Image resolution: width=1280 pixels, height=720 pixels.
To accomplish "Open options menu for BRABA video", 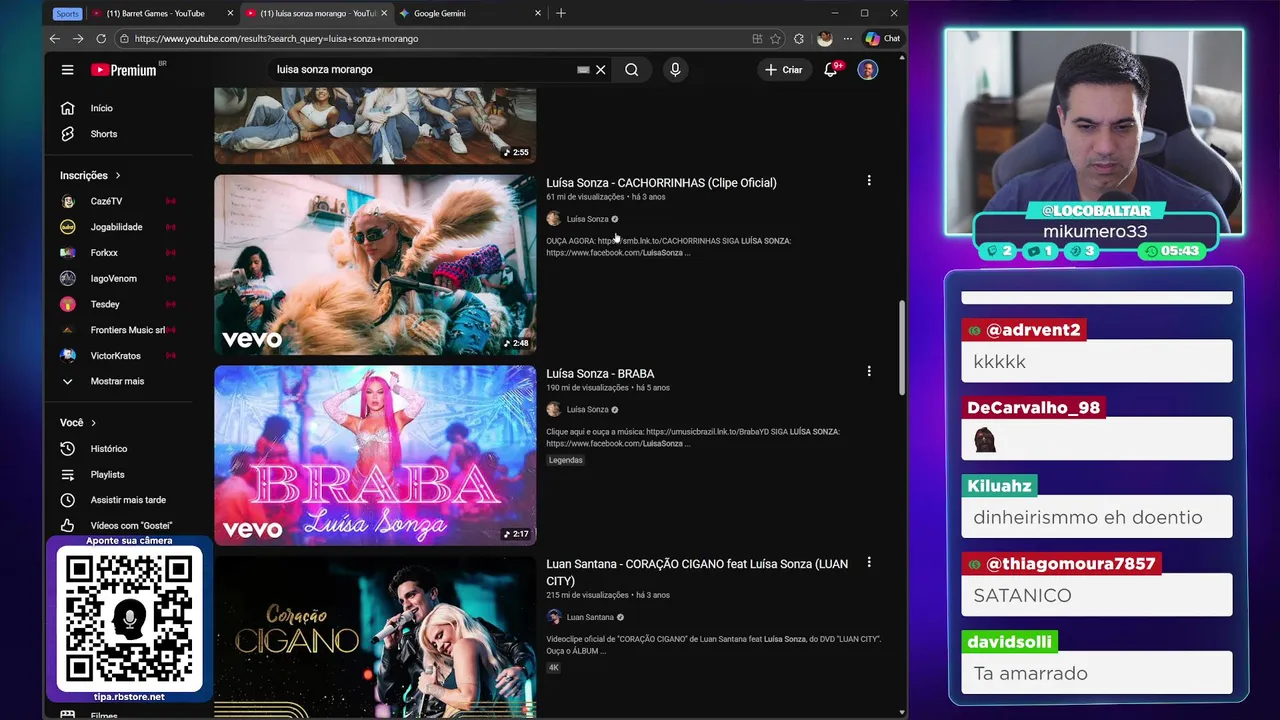I will [x=869, y=371].
